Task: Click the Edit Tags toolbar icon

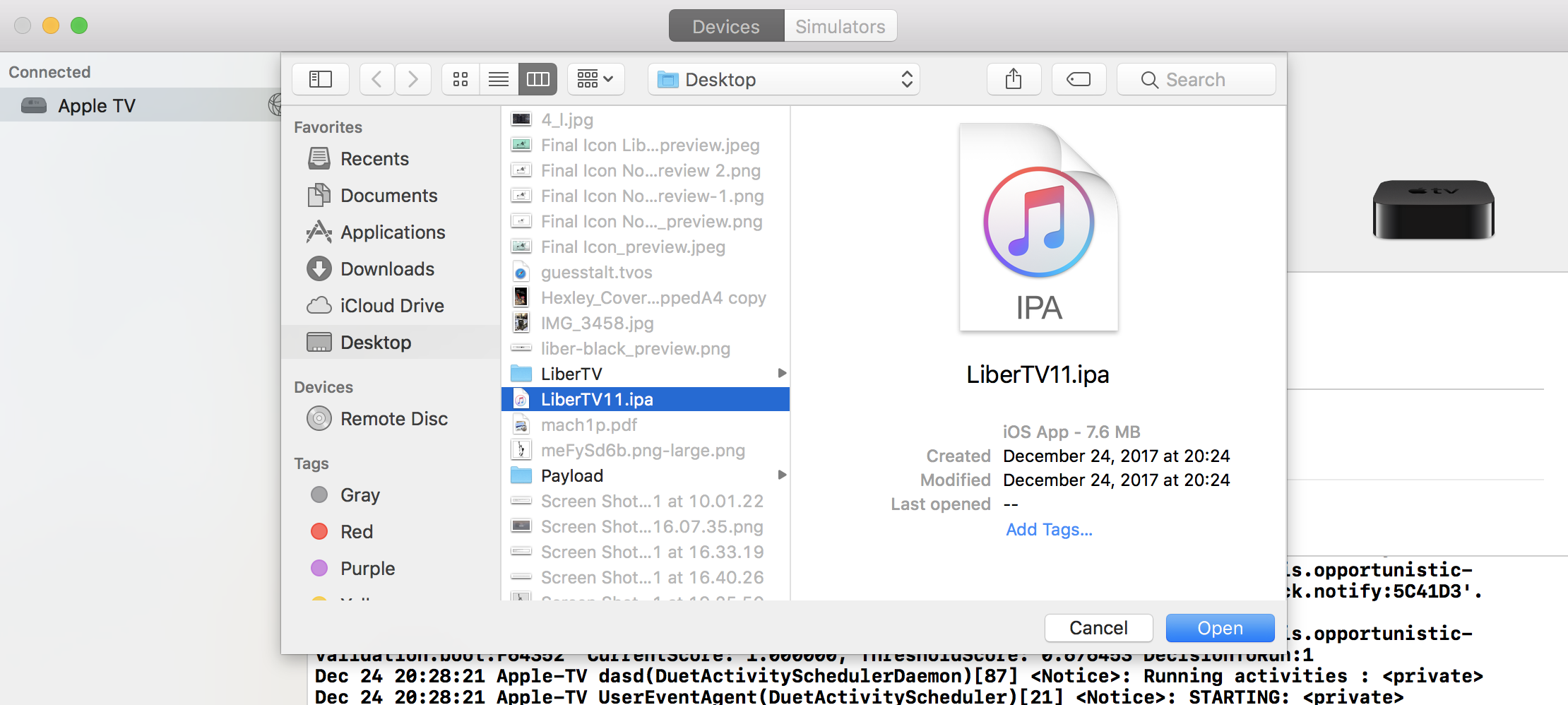Action: 1079,79
